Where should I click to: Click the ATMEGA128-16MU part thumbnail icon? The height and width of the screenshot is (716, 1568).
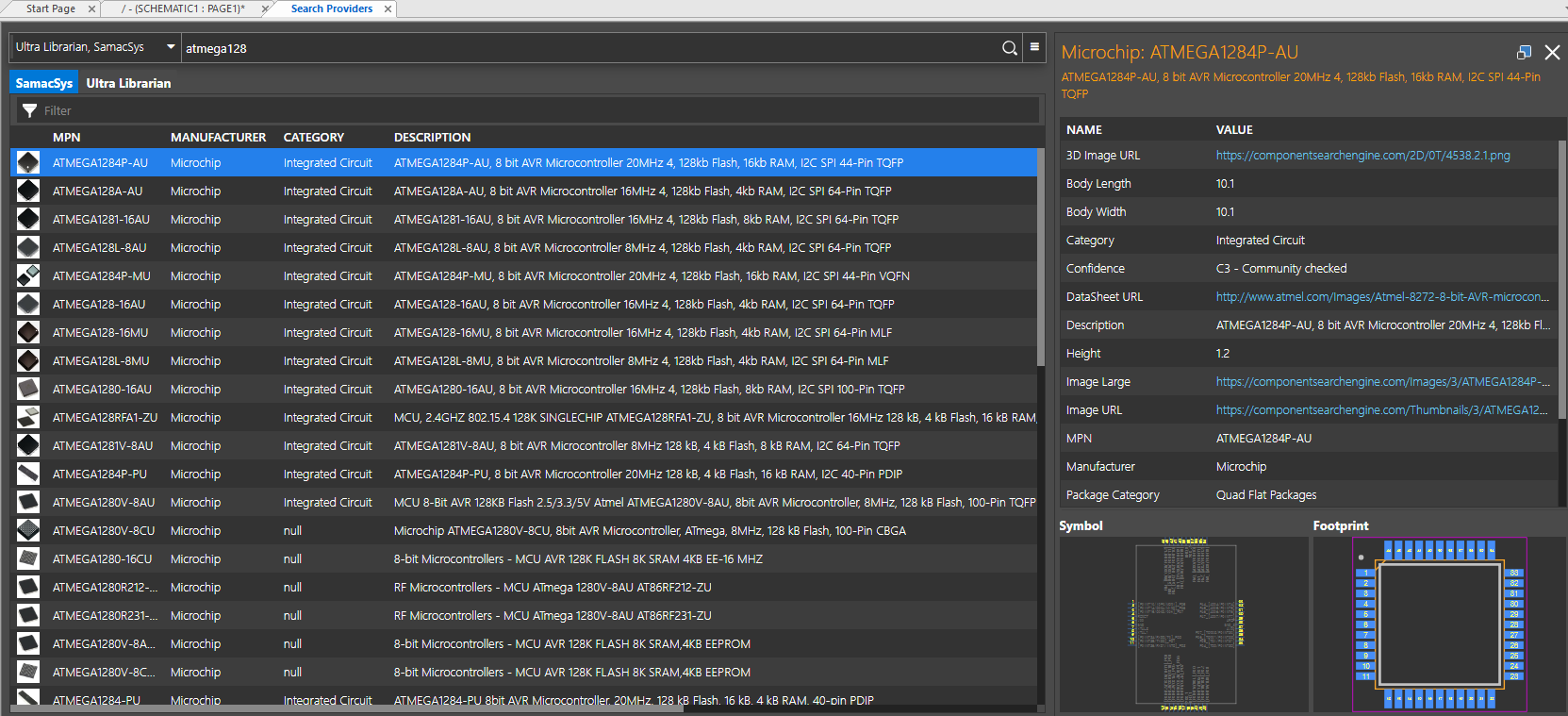pos(28,332)
